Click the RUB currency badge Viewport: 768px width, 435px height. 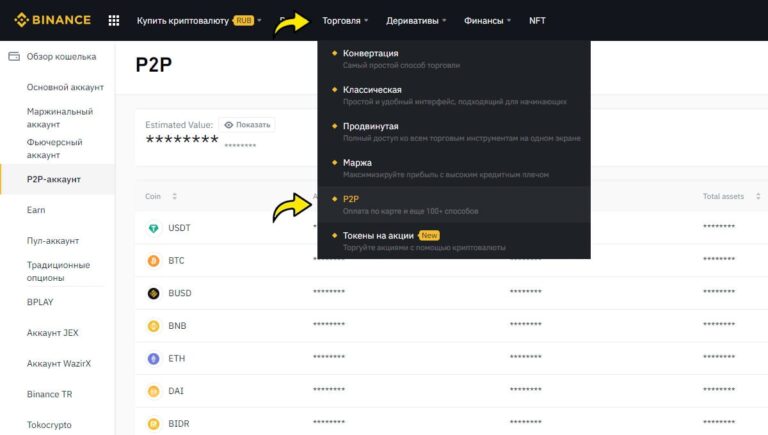tap(243, 21)
